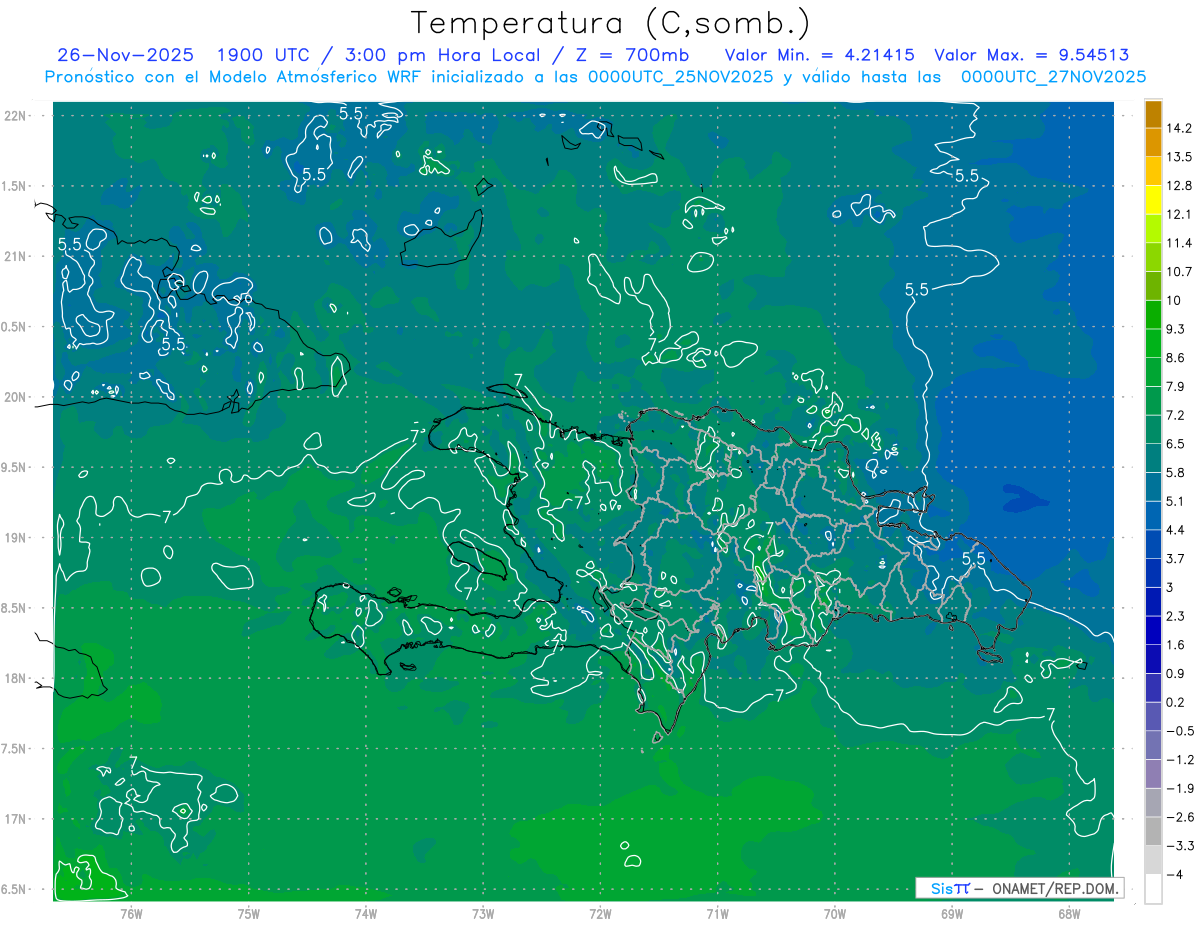Viewport: 1200px width, 927px height.
Task: Click the date '26-Nov-2025' in the header
Action: click(x=126, y=55)
